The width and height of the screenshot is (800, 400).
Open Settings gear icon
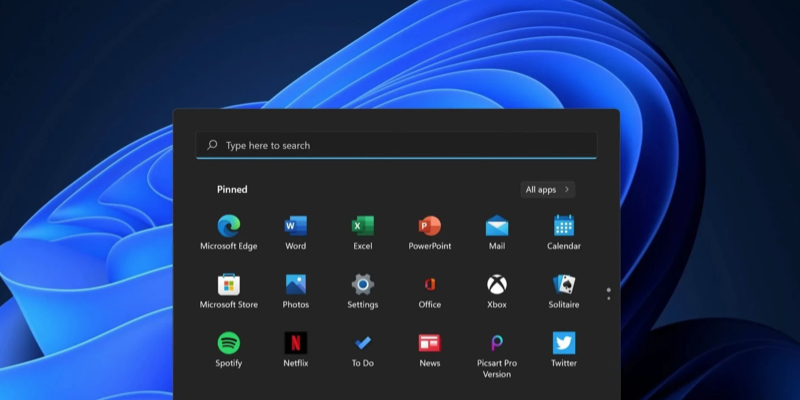point(363,285)
